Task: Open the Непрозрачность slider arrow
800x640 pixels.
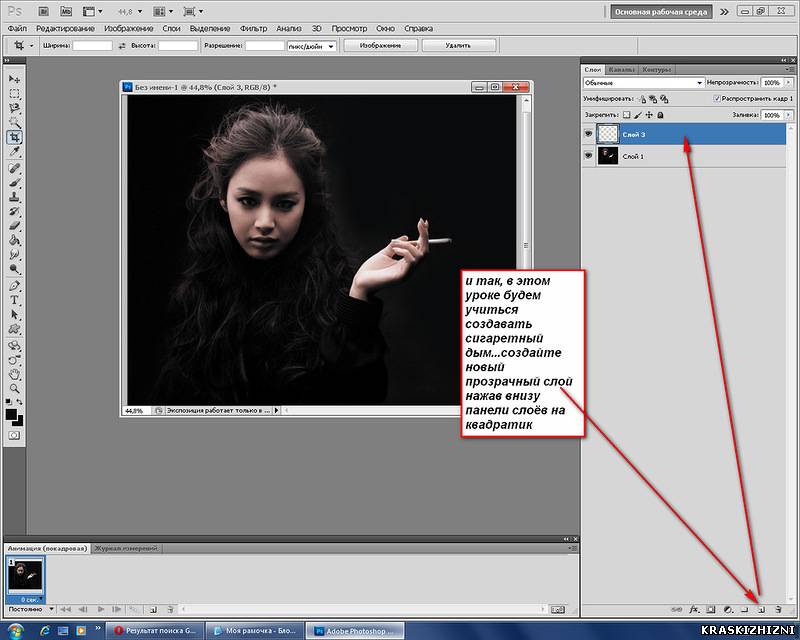Action: (x=788, y=82)
